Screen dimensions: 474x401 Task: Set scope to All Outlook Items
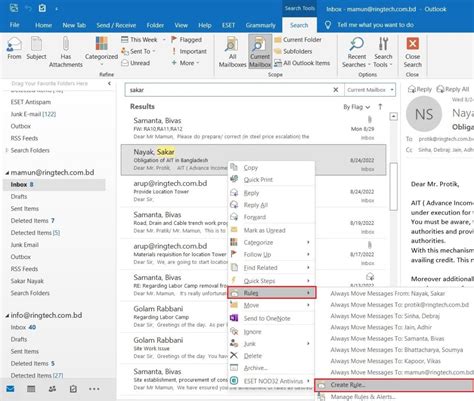coord(302,63)
